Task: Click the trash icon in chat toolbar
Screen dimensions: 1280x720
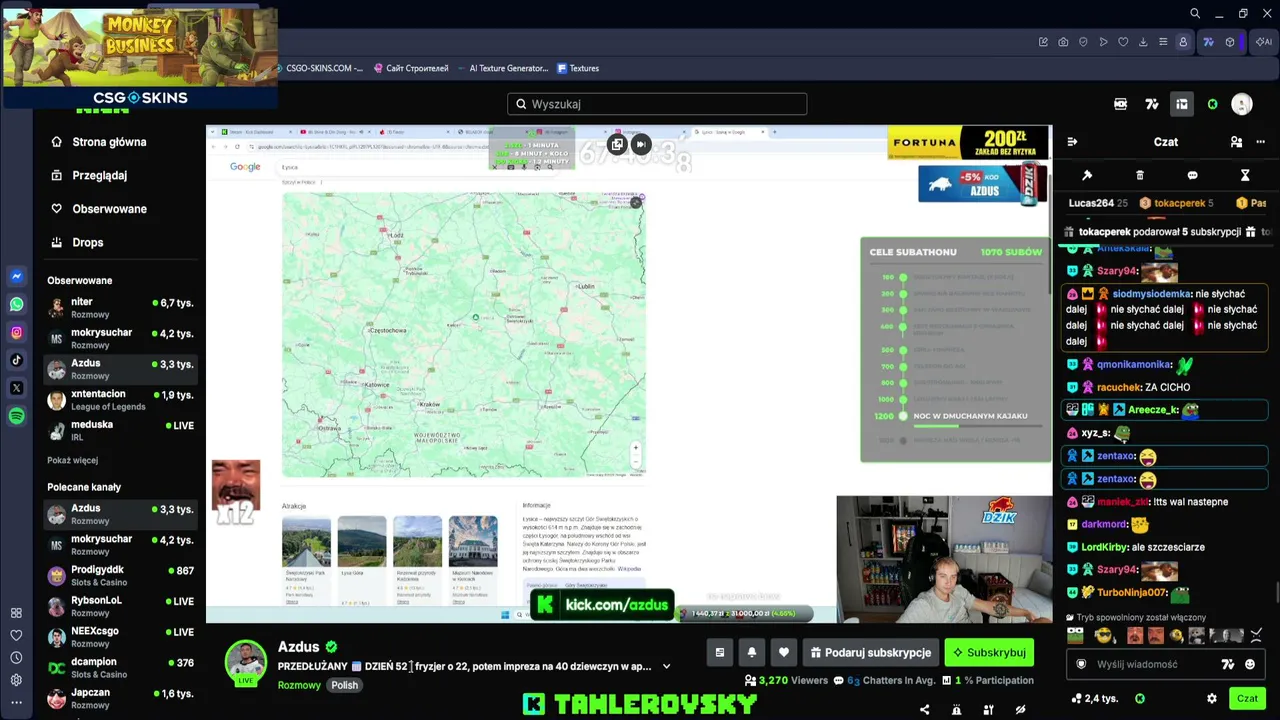Action: [1140, 175]
